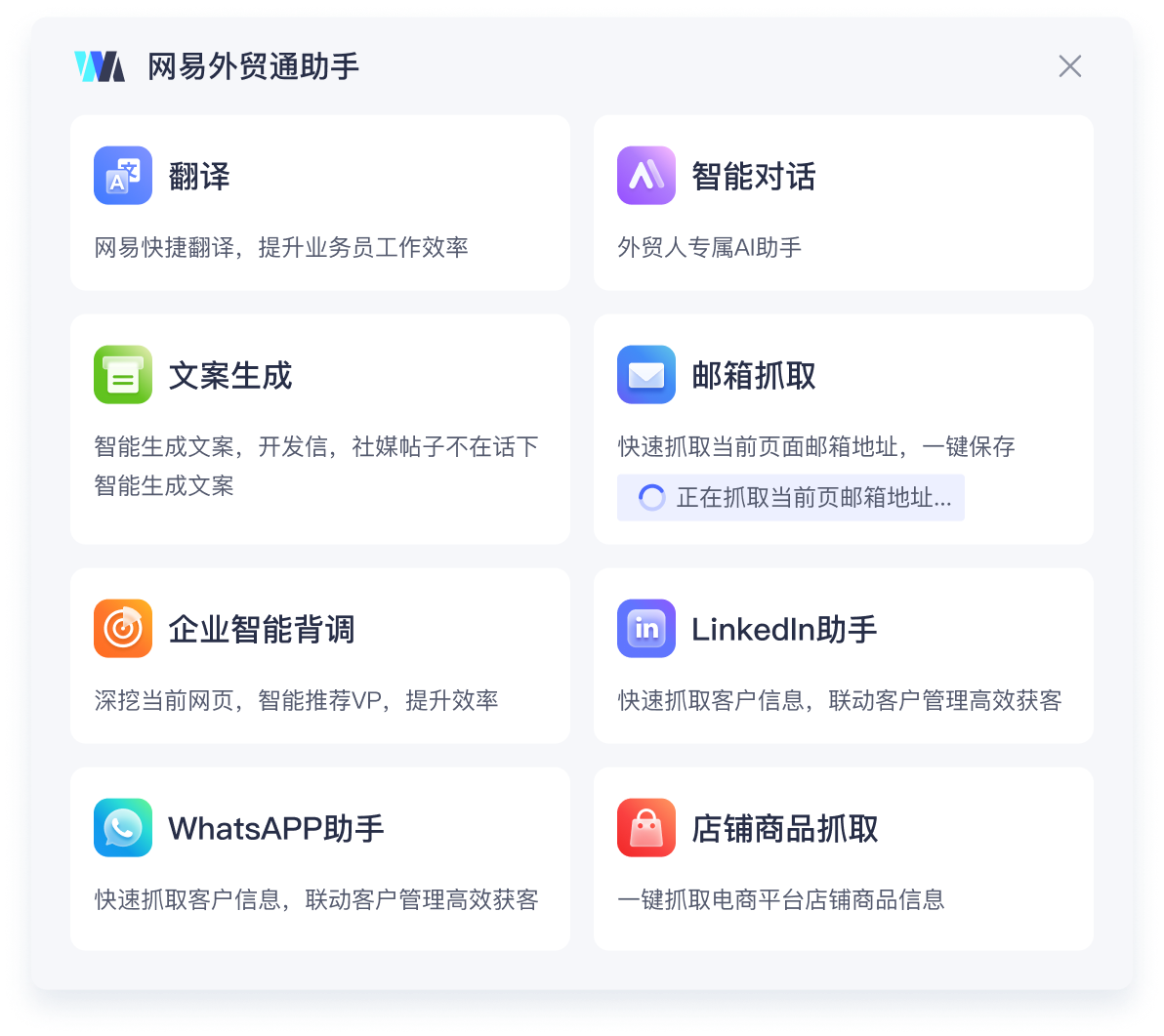Select the 文案生成 title text
1164x1036 pixels.
coord(230,376)
